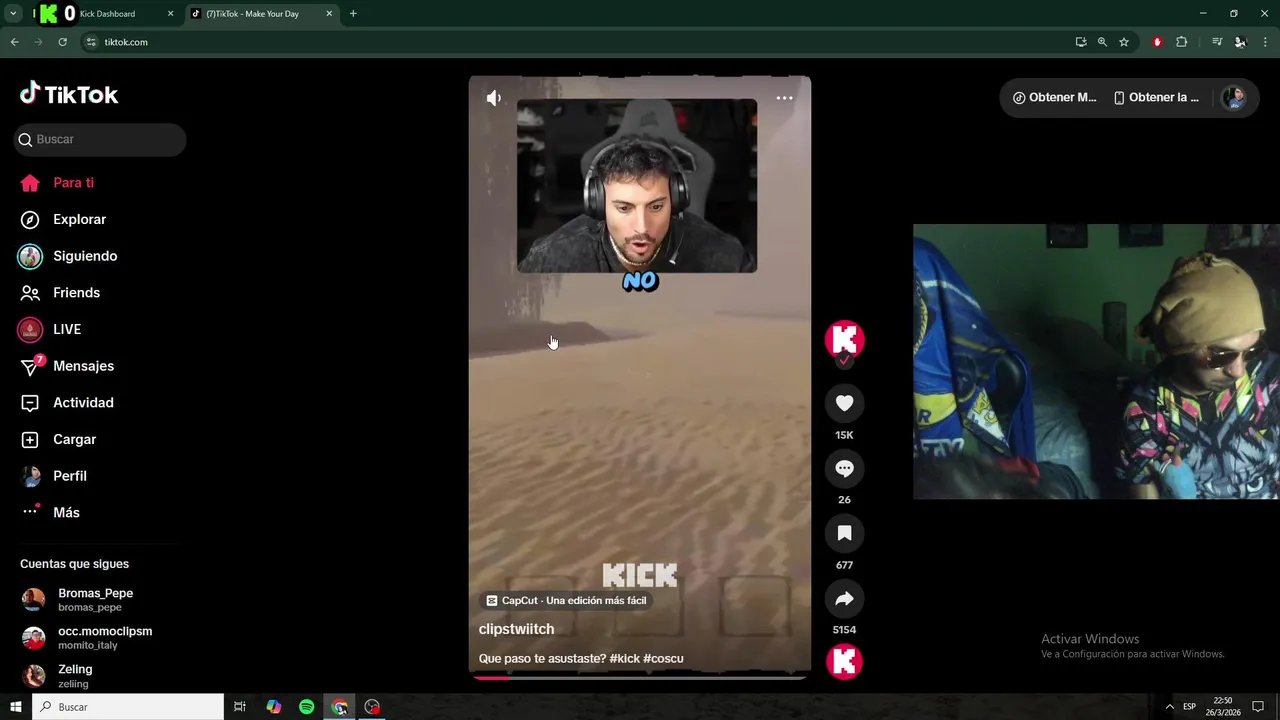Open the spinning sound disc below share
This screenshot has height=720, width=1280.
(x=844, y=662)
